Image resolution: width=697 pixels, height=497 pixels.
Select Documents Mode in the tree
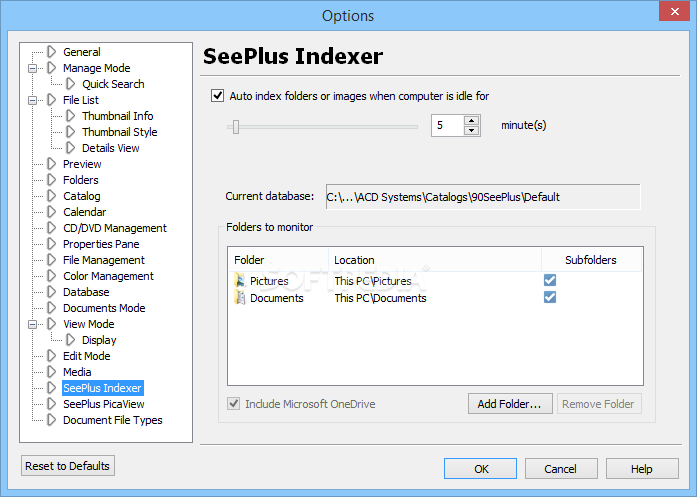104,308
